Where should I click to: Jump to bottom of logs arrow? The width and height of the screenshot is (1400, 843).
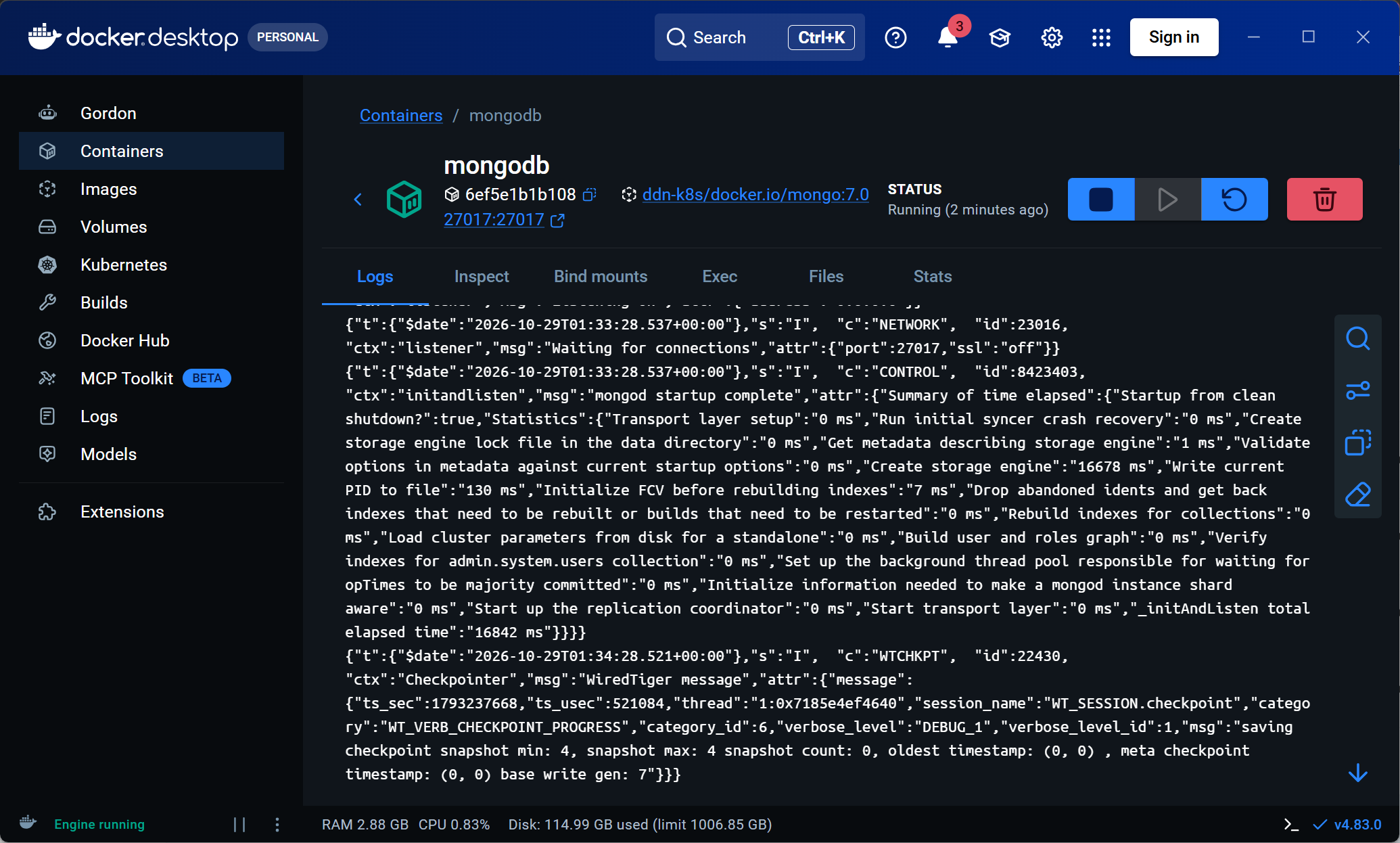pyautogui.click(x=1357, y=773)
